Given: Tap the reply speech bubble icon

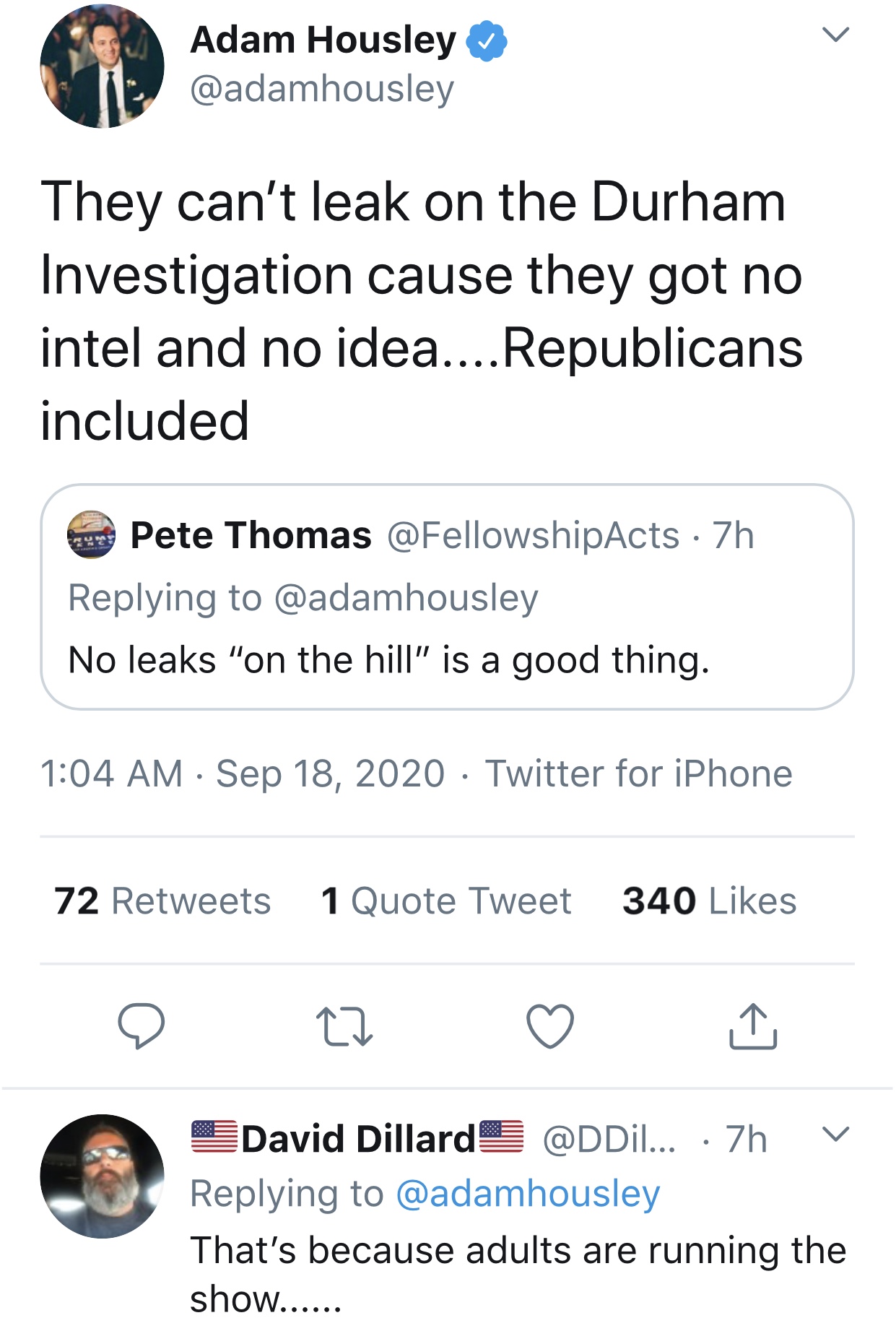Looking at the screenshot, I should click(142, 1026).
